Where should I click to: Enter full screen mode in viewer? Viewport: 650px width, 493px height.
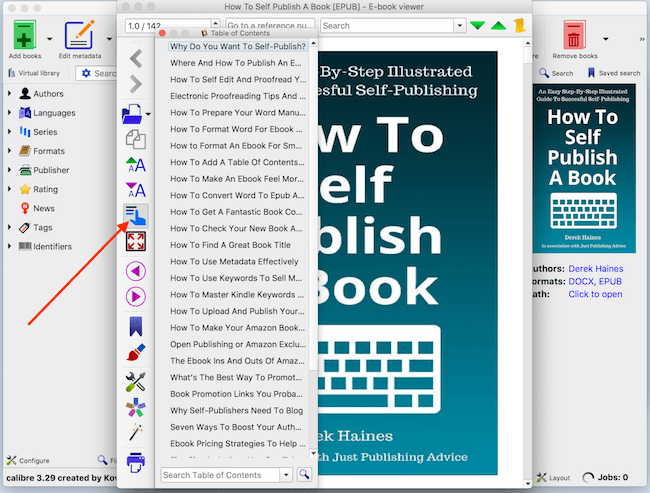tap(135, 241)
